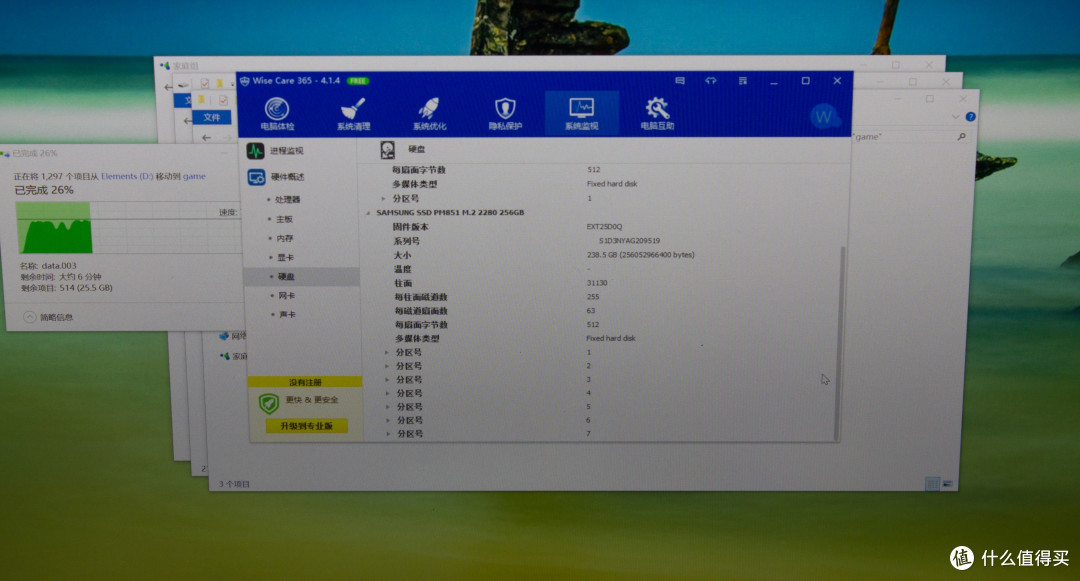Collapse details with 简略信息 chevron
The height and width of the screenshot is (581, 1080).
click(x=29, y=317)
